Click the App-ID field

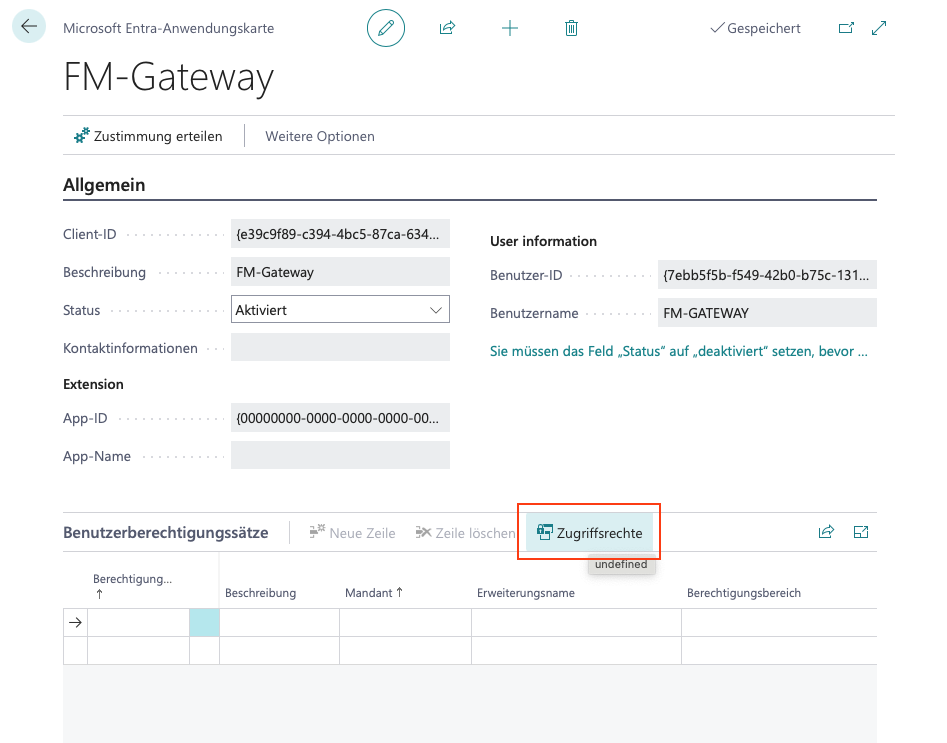click(x=340, y=417)
